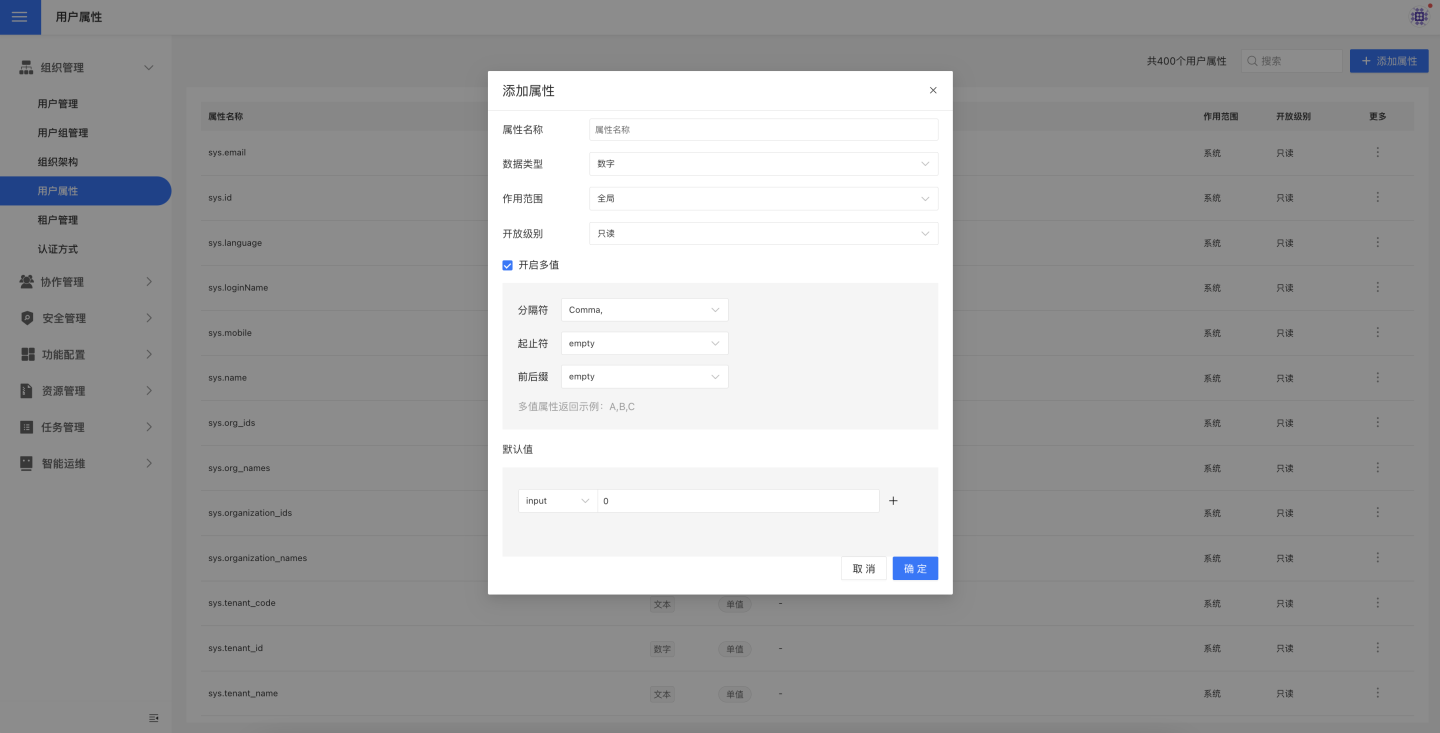Click the 智能运维 sidebar icon
The height and width of the screenshot is (733, 1440).
[27, 464]
